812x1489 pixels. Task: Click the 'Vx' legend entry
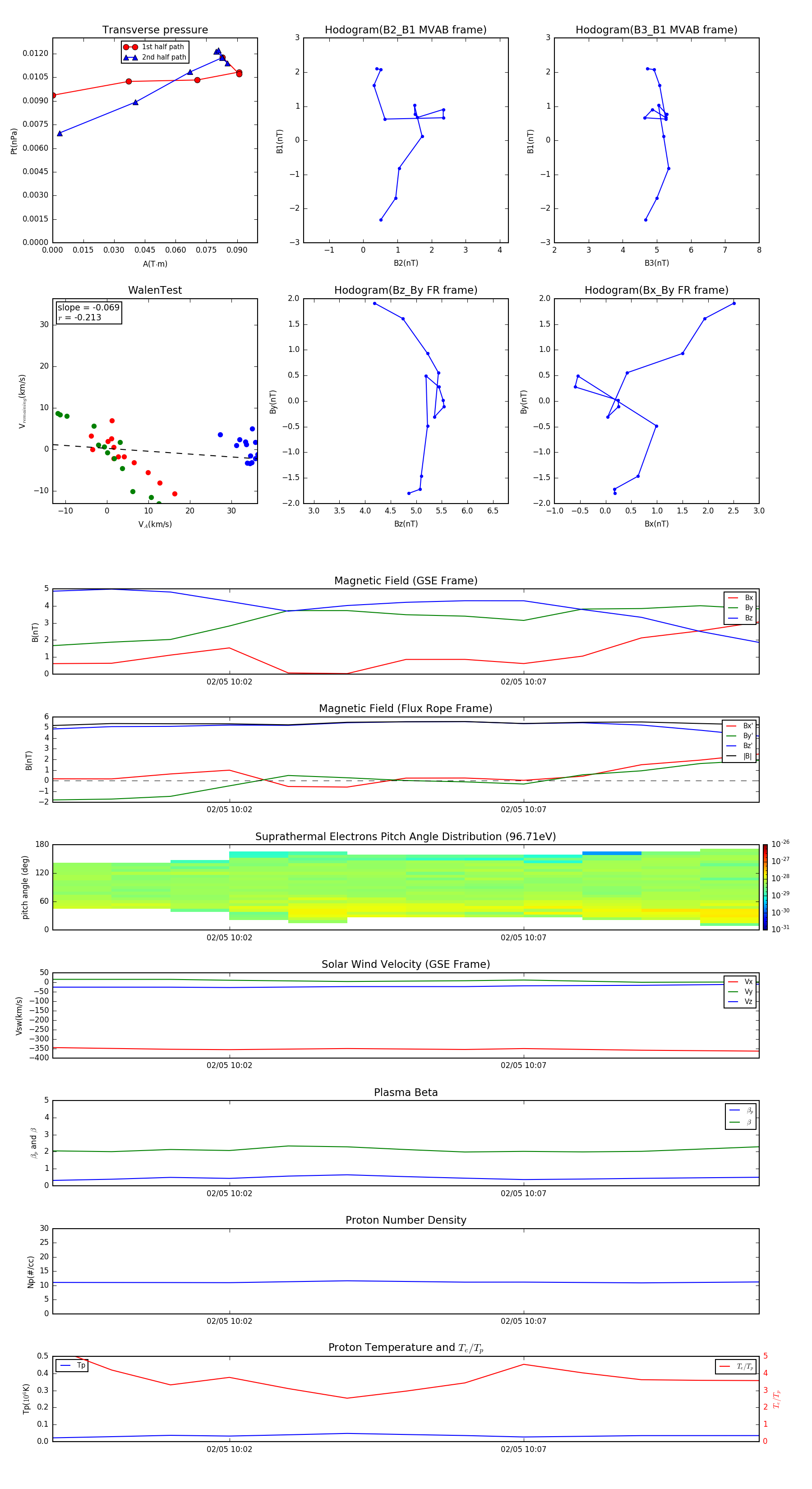tap(740, 981)
